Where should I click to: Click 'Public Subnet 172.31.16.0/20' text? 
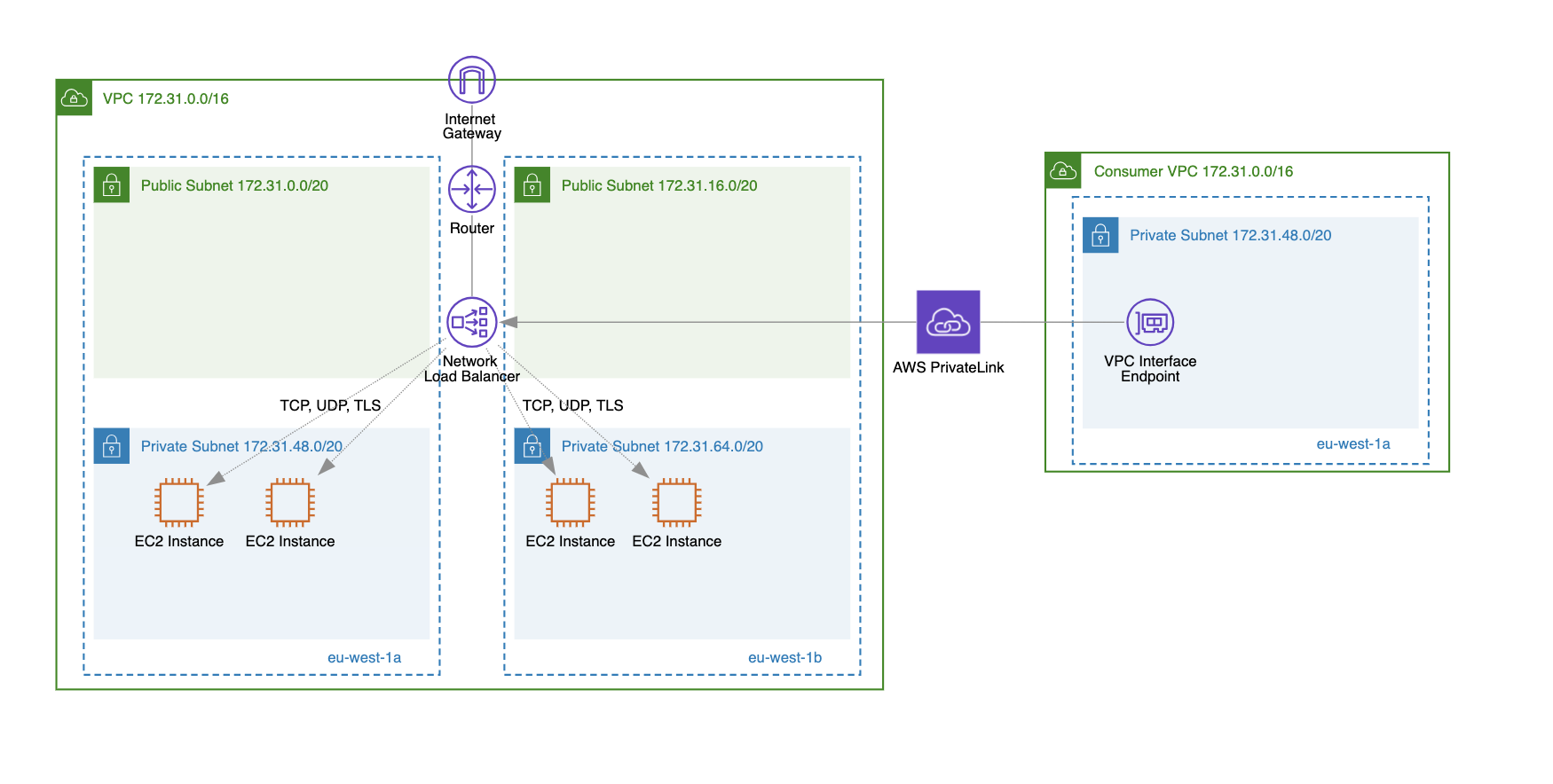659,185
